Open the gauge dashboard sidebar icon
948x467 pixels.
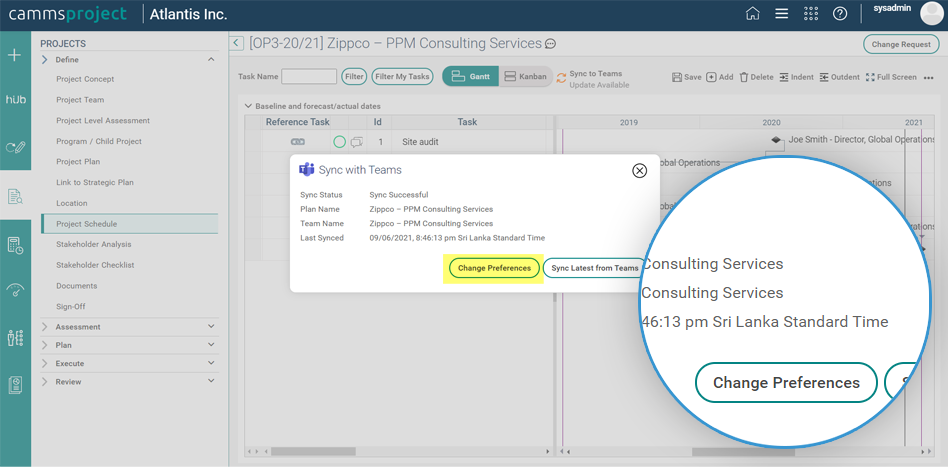pos(15,290)
